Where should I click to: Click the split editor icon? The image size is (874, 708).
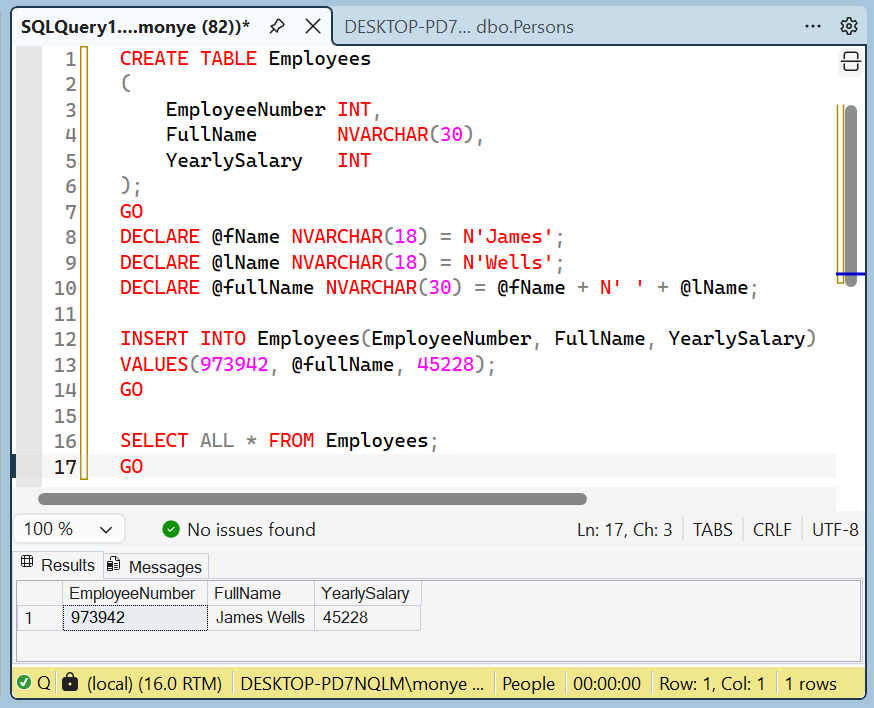point(851,61)
